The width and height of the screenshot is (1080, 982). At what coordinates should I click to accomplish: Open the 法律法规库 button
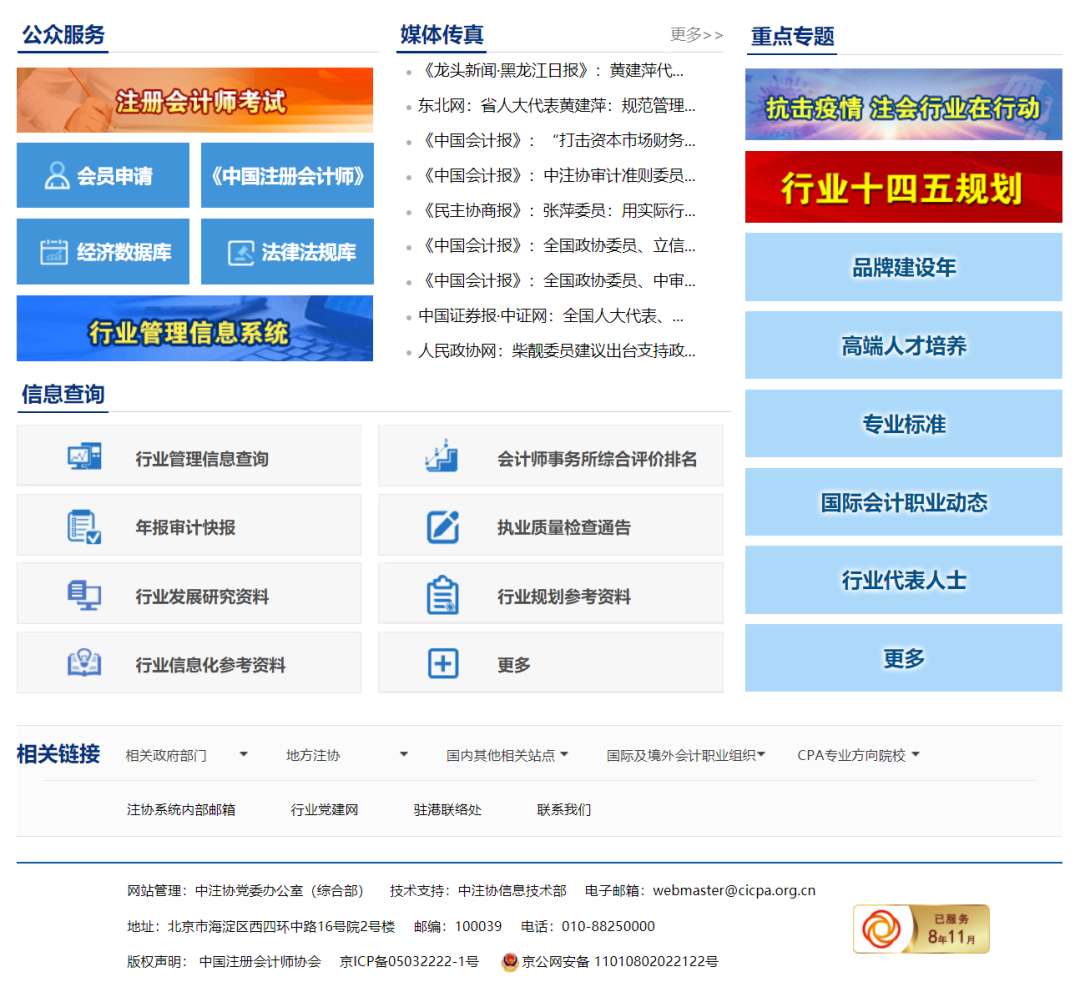[x=287, y=252]
